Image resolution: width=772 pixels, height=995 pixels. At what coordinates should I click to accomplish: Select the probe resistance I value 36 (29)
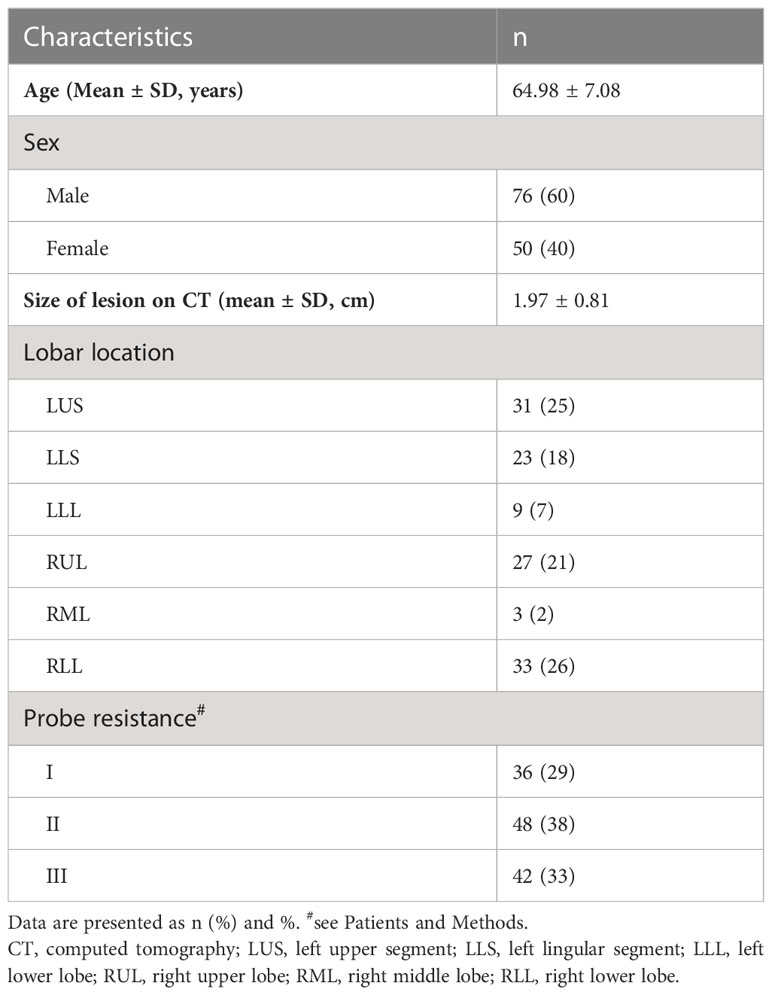coord(544,772)
